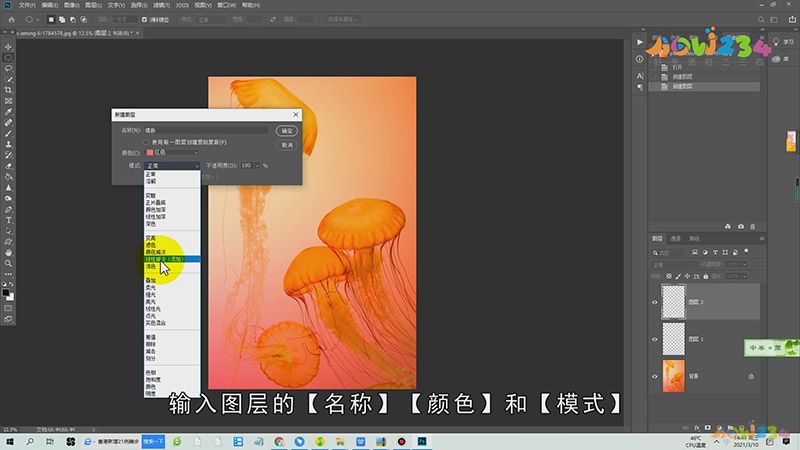Select the Paint Bucket tool
Viewport: 800px width, 450px height.
[8, 177]
